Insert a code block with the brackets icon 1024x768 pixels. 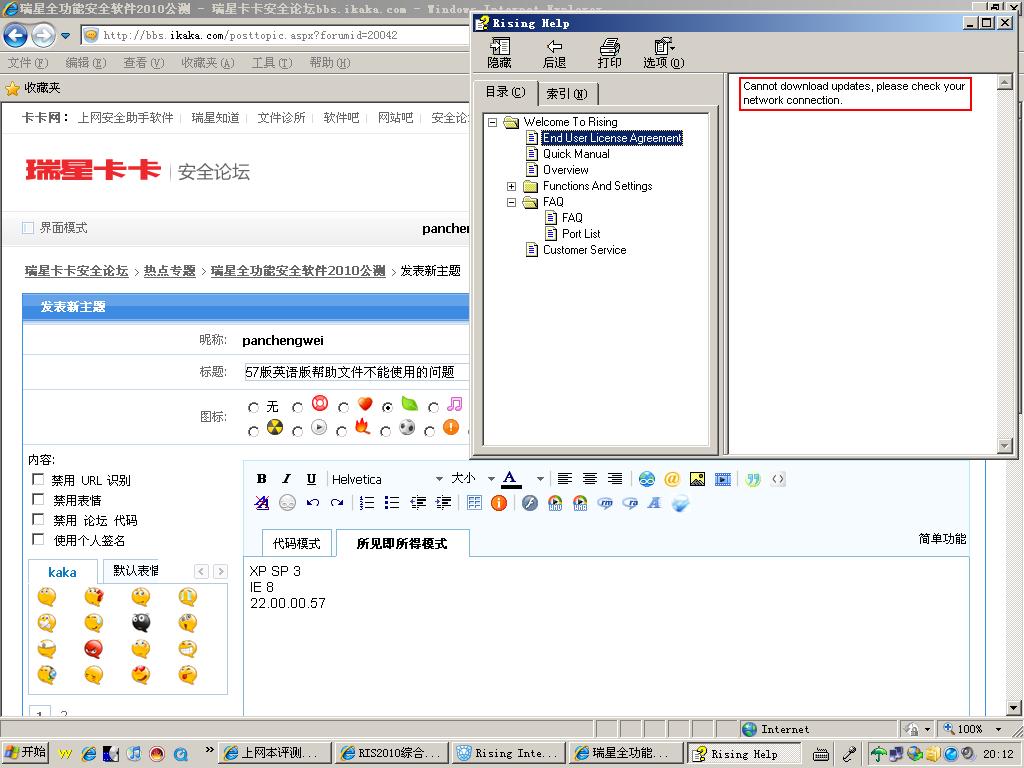[x=778, y=479]
